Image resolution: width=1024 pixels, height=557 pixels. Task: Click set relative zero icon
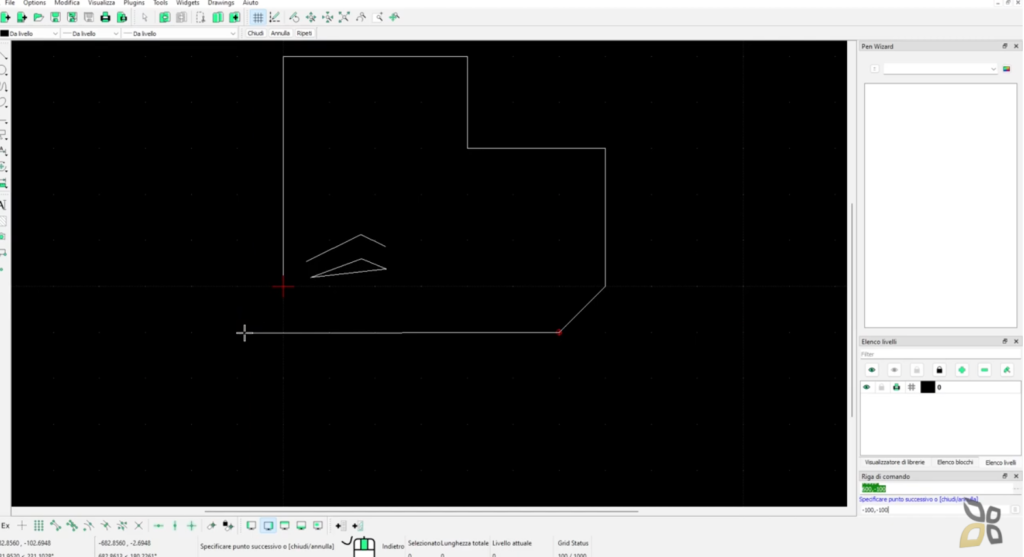[x=211, y=526]
